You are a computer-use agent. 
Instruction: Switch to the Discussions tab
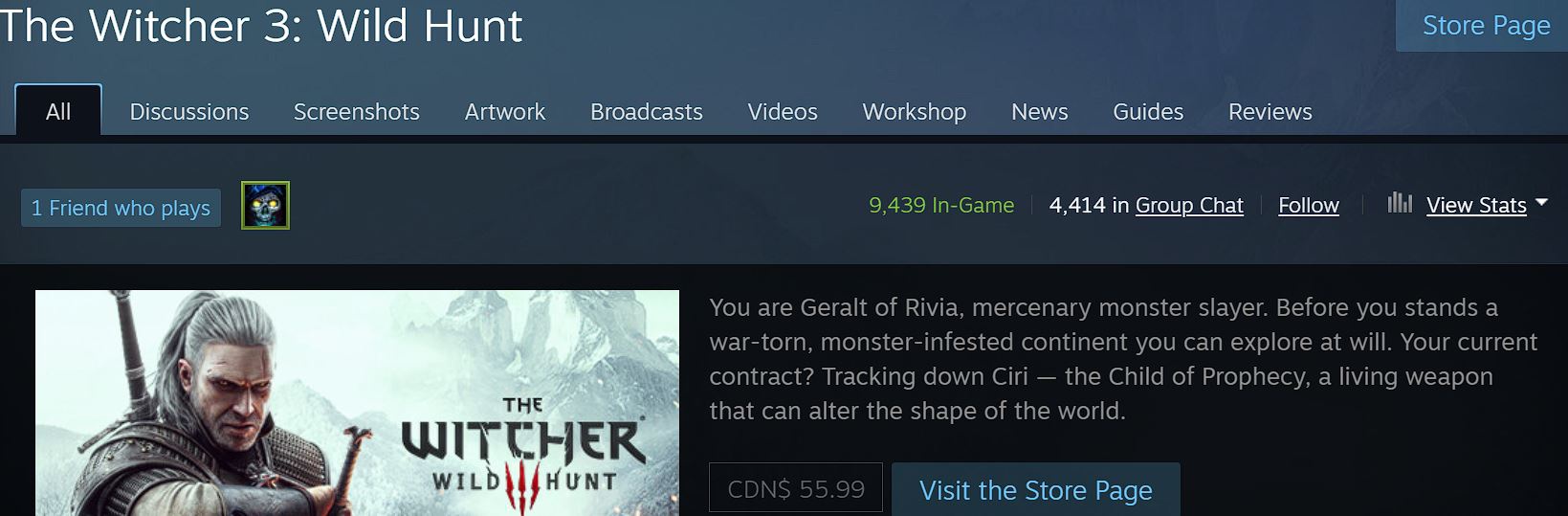189,112
